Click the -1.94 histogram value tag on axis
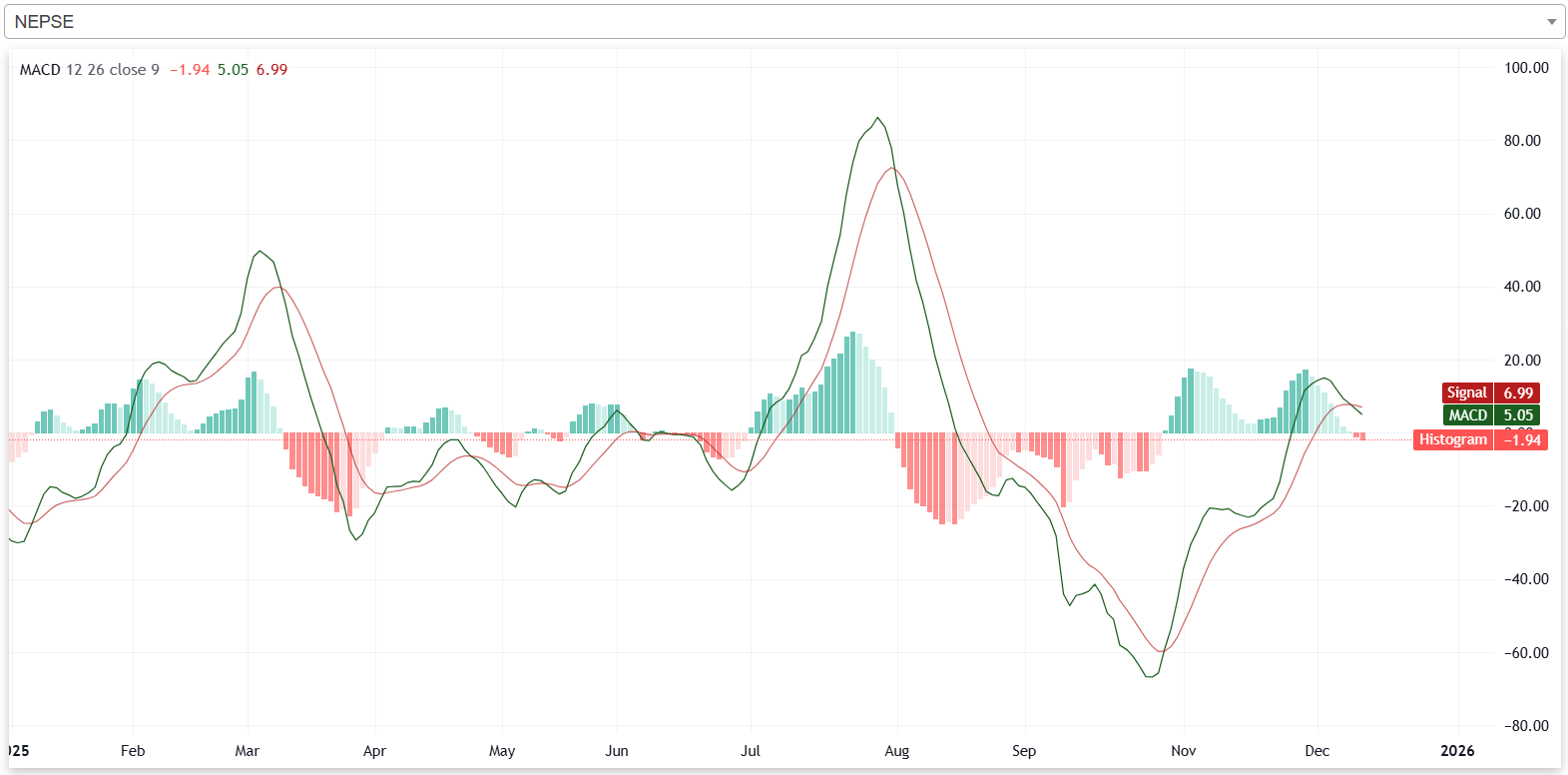 1521,440
